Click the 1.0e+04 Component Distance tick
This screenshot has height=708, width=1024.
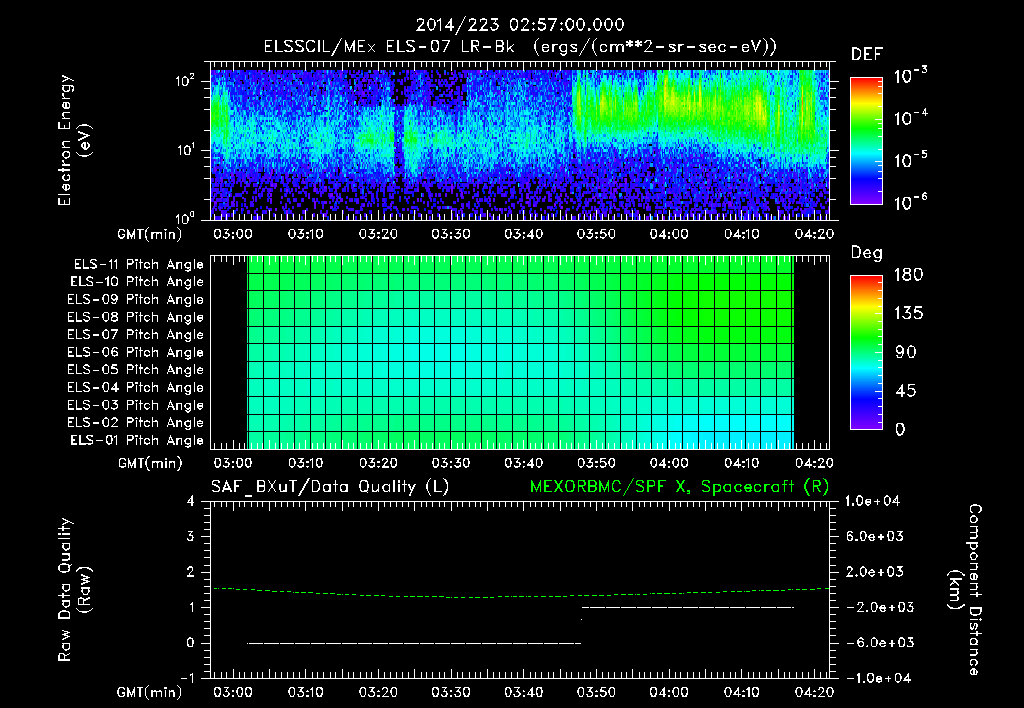click(x=872, y=502)
